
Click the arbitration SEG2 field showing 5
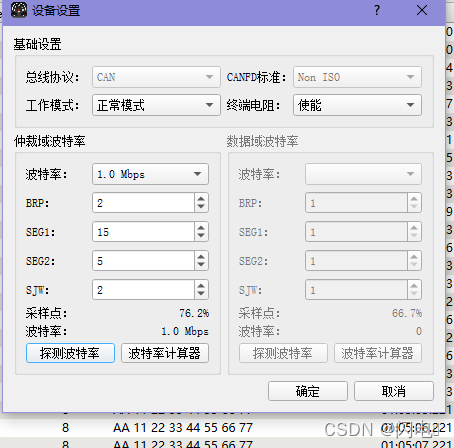pos(143,261)
